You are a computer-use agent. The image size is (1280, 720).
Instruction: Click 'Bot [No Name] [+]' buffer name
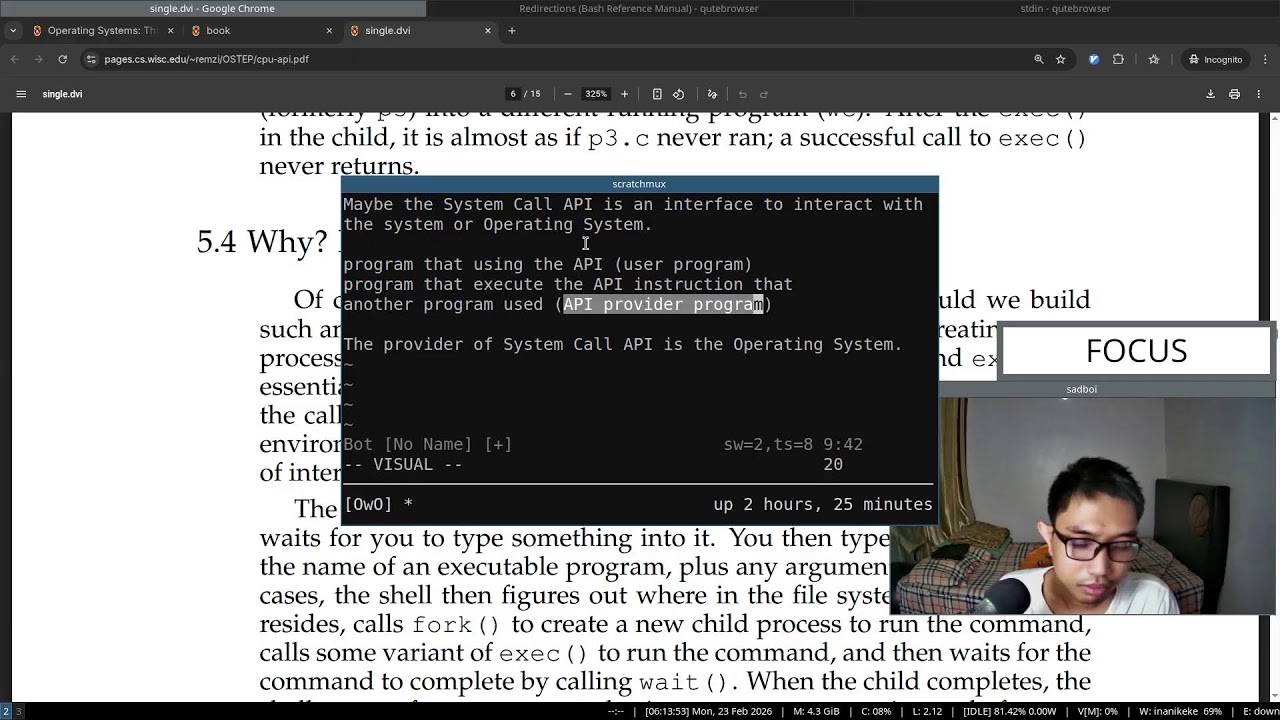point(428,444)
